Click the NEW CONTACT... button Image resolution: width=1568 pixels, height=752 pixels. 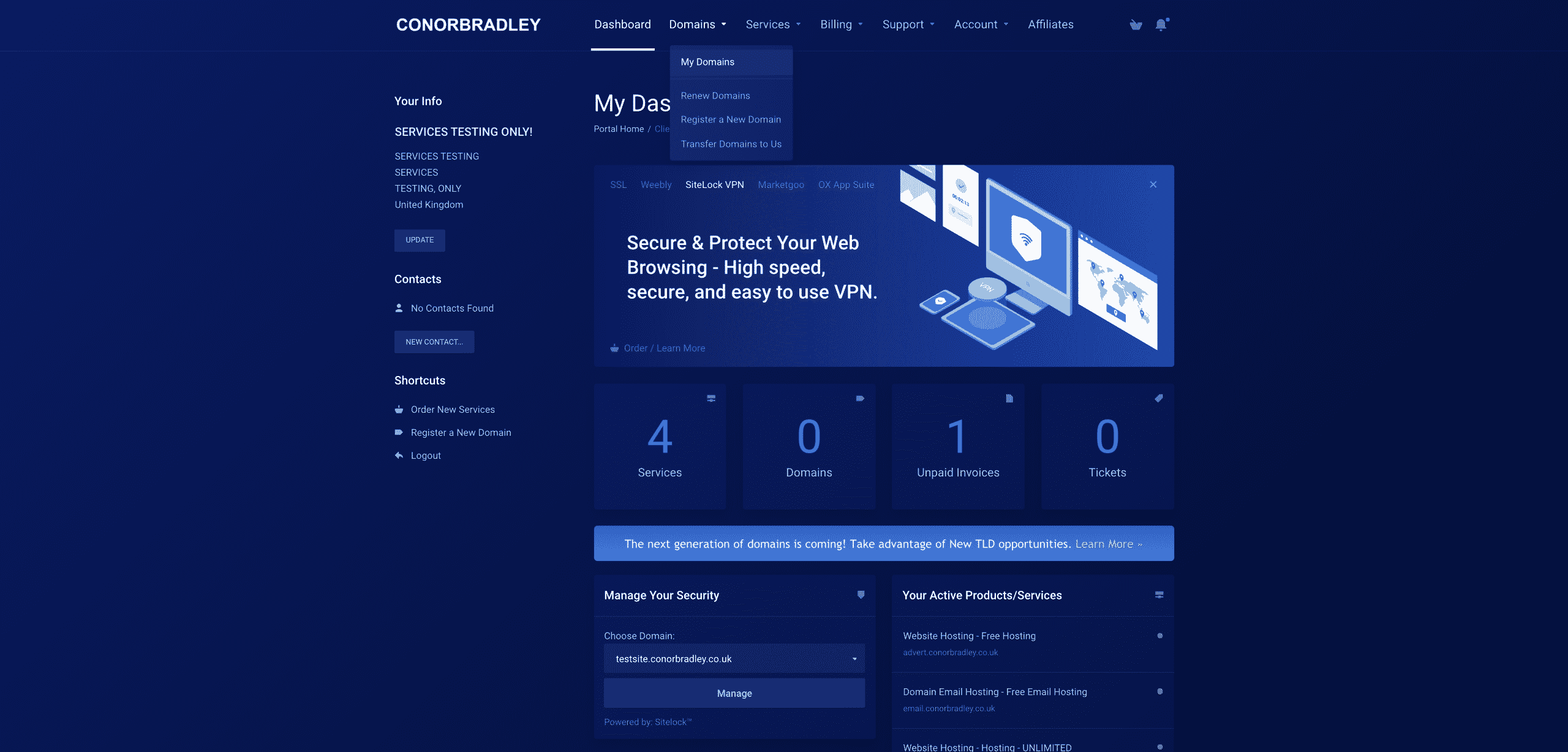(x=434, y=342)
